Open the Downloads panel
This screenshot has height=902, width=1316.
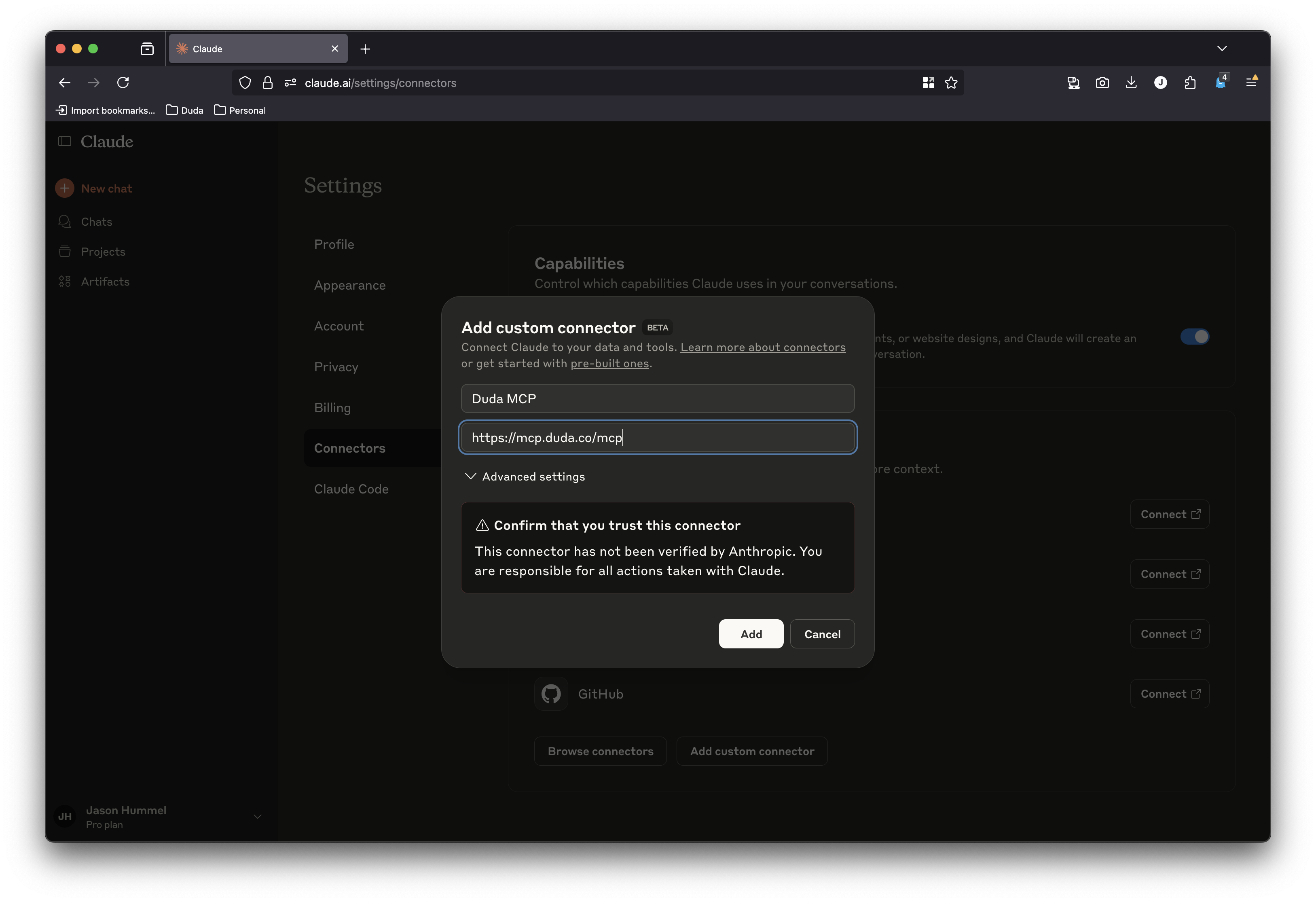pos(1131,83)
